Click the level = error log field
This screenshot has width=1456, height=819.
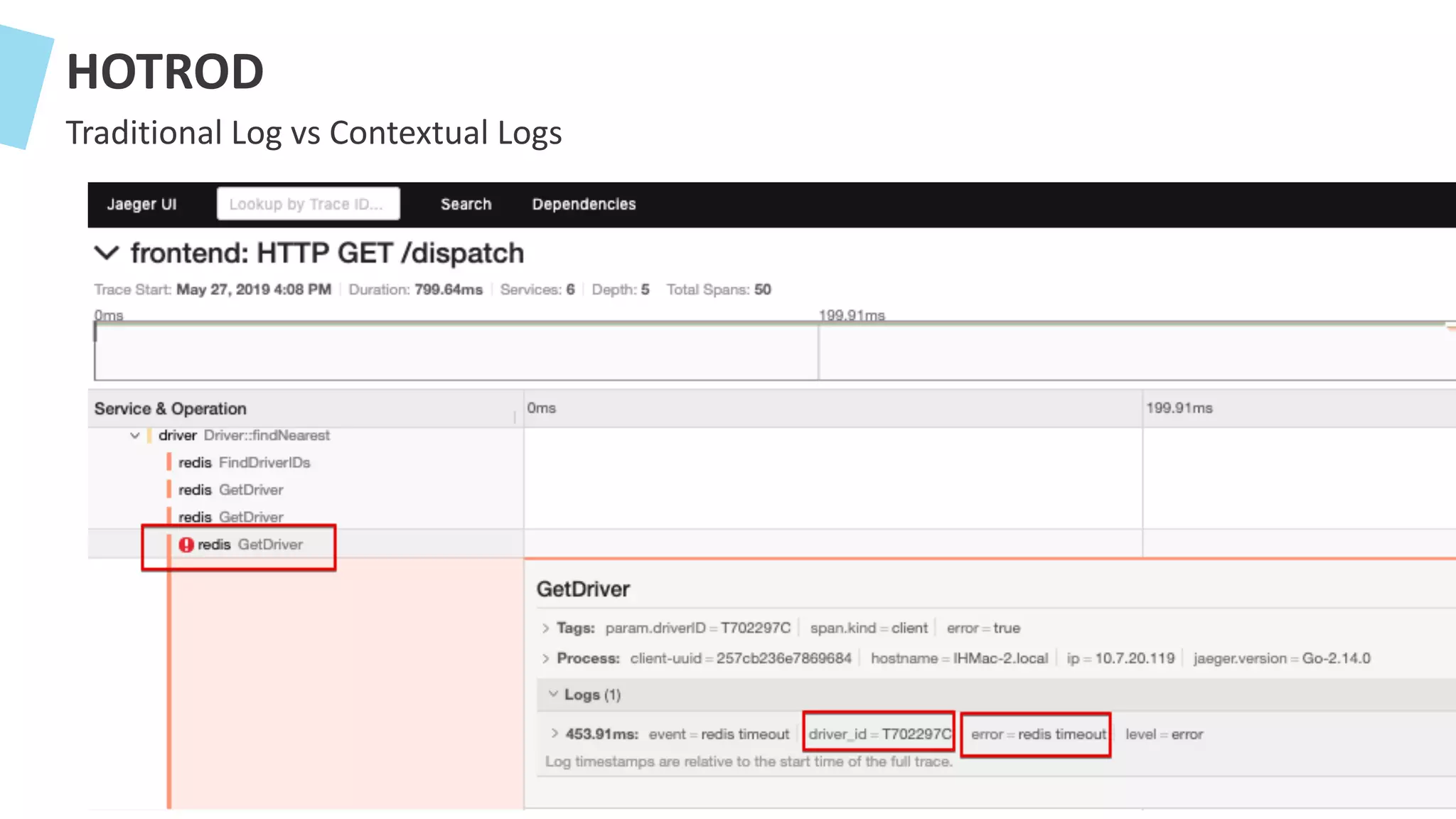pyautogui.click(x=1164, y=734)
